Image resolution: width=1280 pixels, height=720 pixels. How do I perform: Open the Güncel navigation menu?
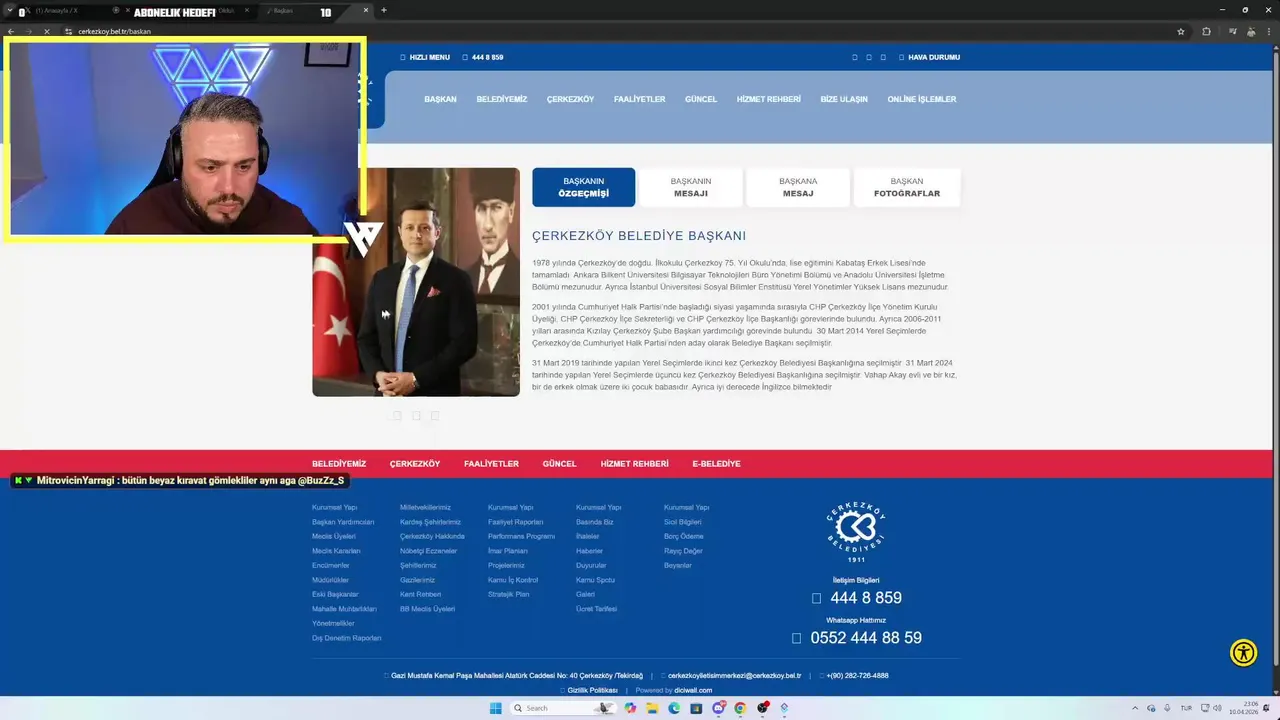pyautogui.click(x=701, y=99)
